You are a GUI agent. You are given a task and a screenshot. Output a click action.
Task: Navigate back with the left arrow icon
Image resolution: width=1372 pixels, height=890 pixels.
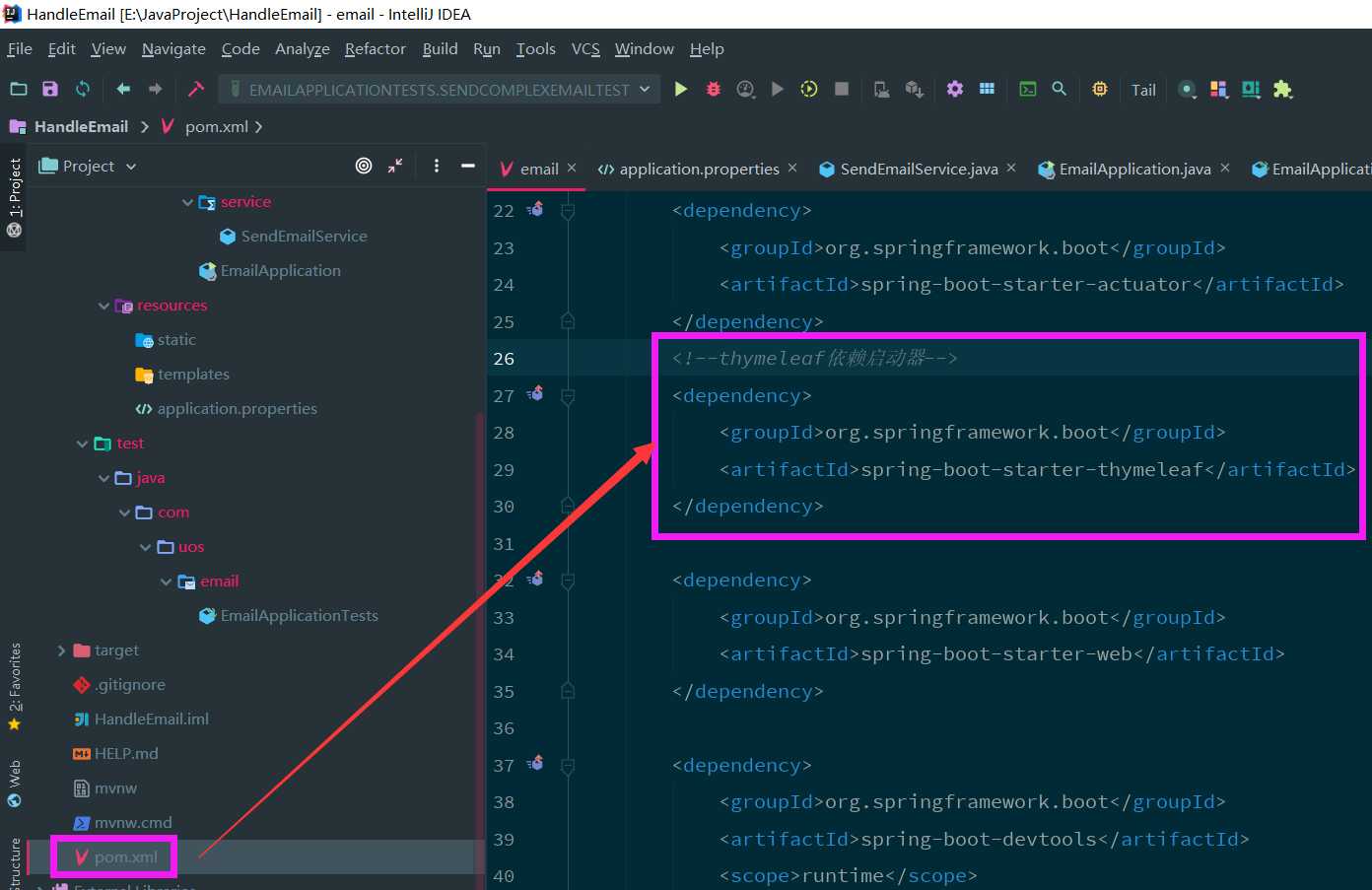123,89
